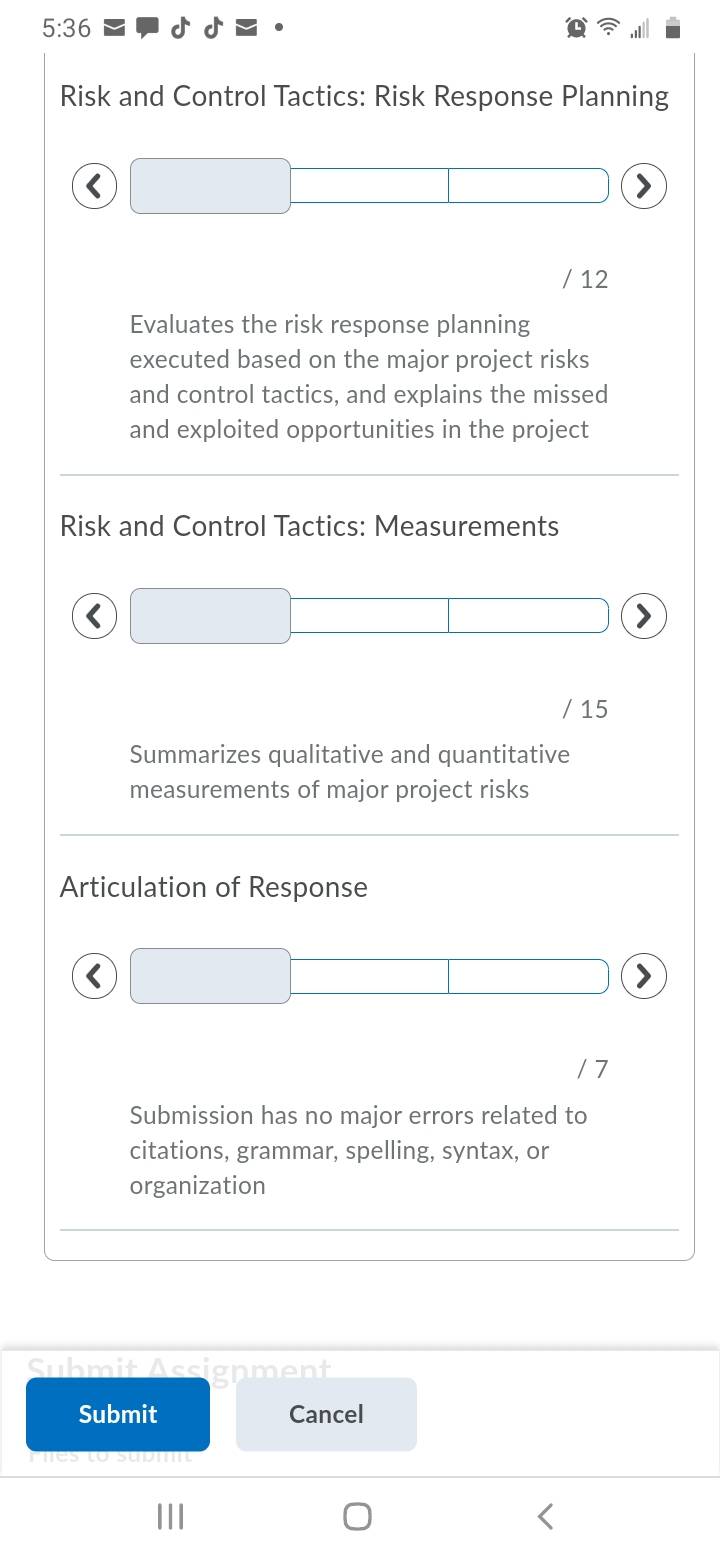Select first level segment for Articulation of Response

coord(210,975)
